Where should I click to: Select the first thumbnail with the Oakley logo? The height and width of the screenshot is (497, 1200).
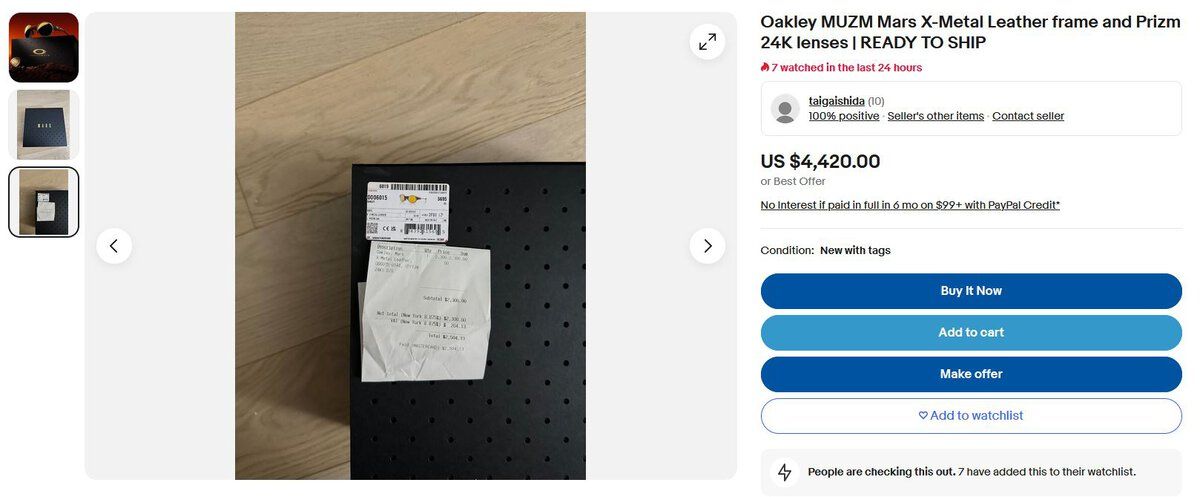44,47
